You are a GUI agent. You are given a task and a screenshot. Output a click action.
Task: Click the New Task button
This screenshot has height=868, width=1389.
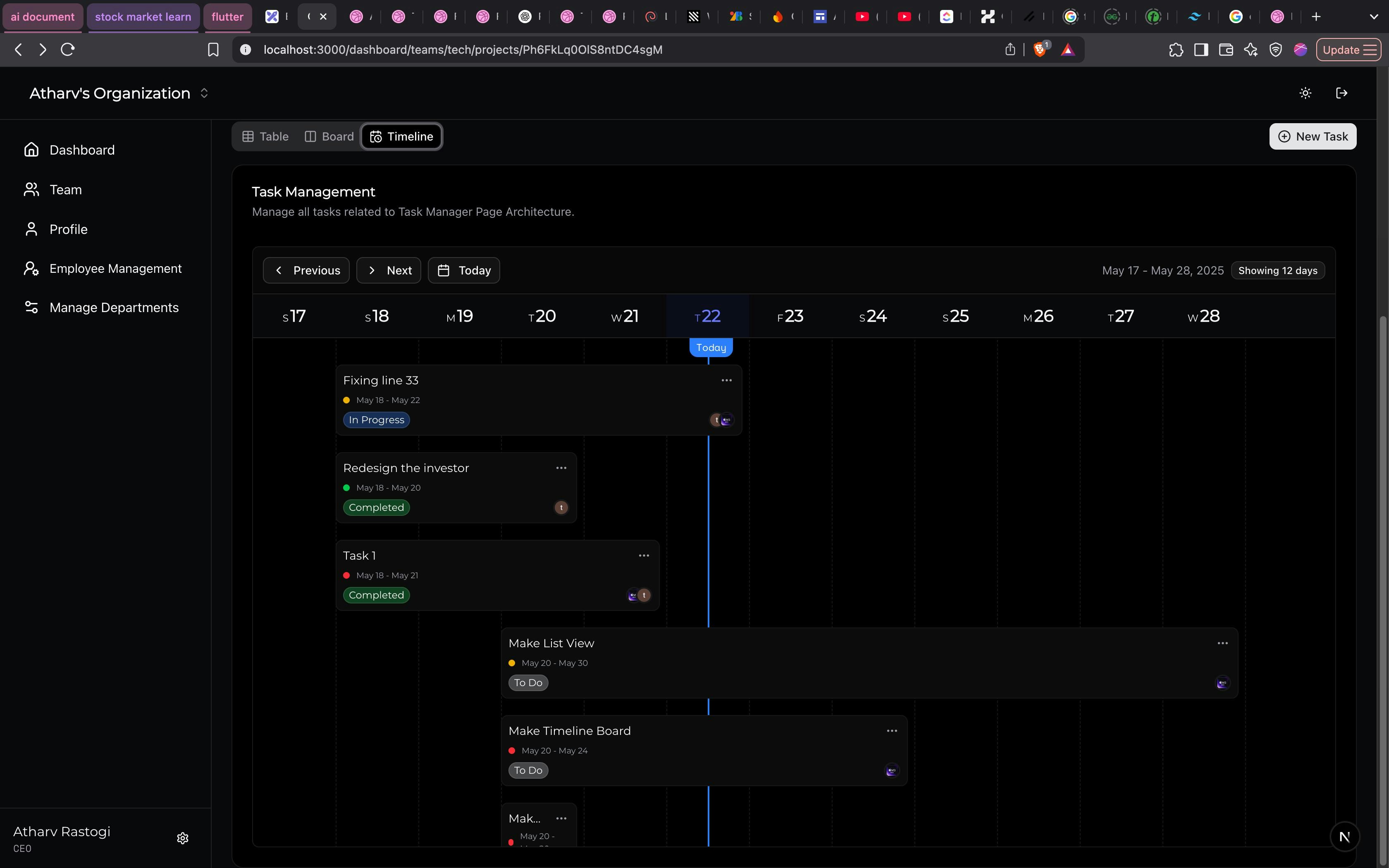[x=1312, y=137]
